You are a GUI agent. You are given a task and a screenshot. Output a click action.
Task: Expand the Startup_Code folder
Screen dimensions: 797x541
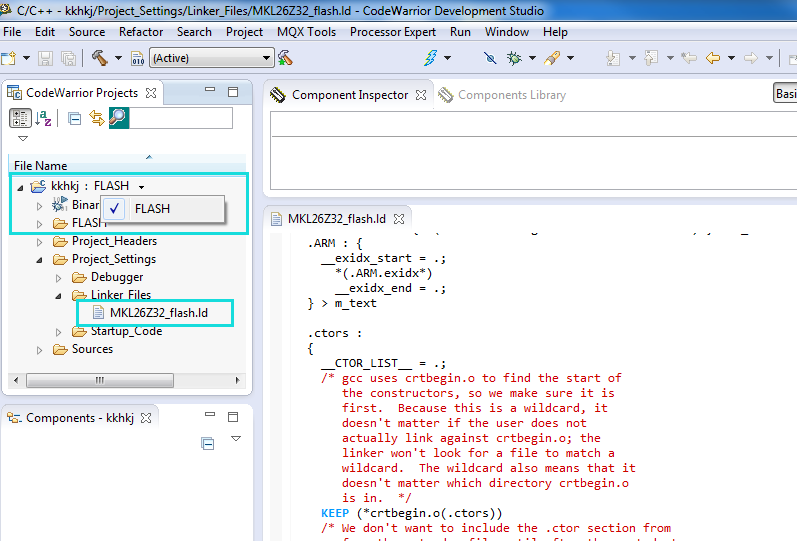point(58,332)
